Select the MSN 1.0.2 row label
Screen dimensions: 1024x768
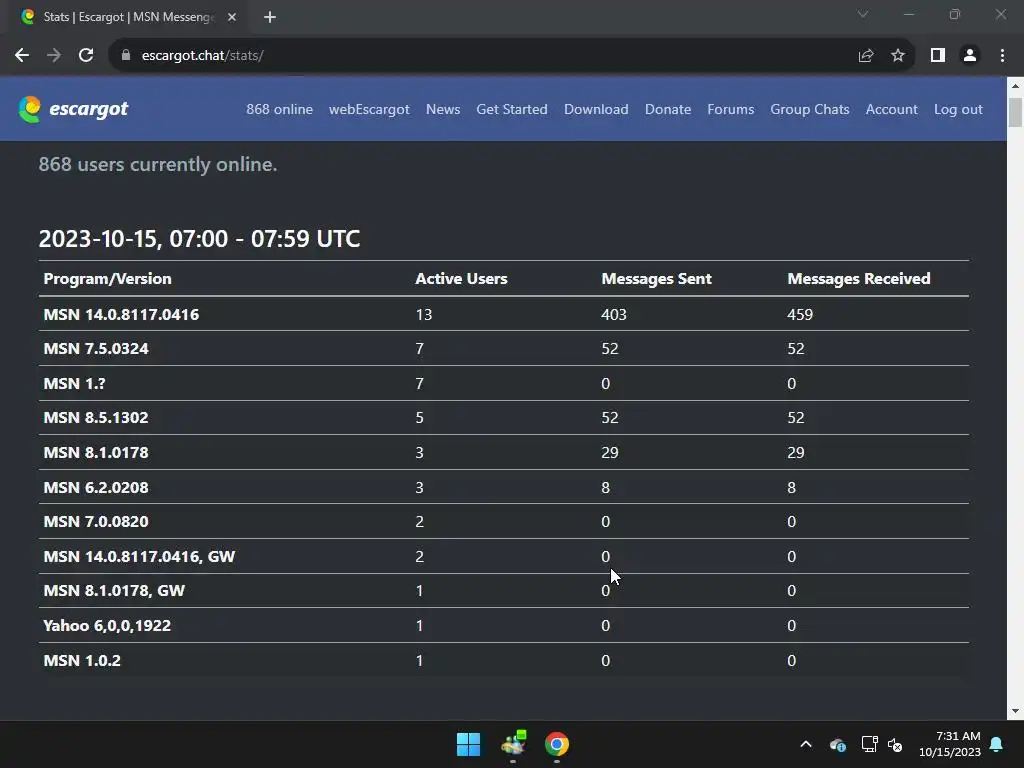82,661
